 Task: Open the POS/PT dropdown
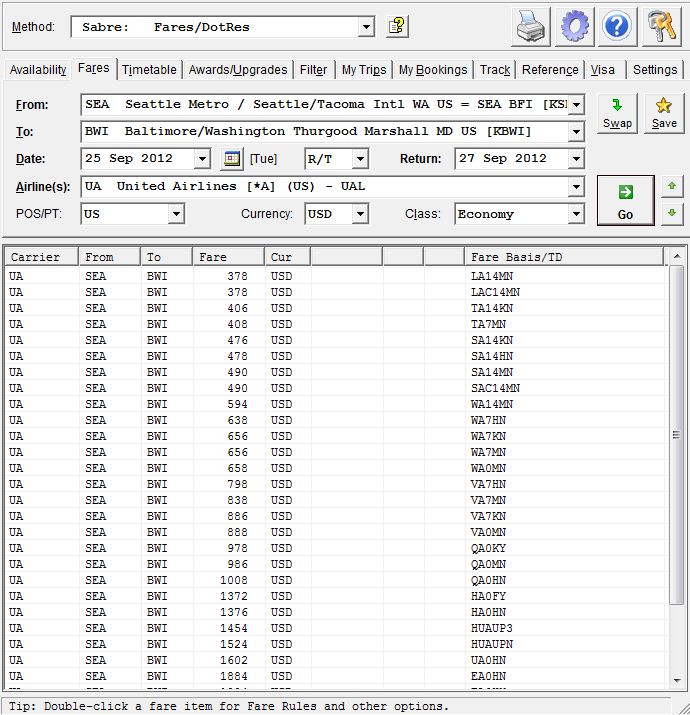point(176,214)
